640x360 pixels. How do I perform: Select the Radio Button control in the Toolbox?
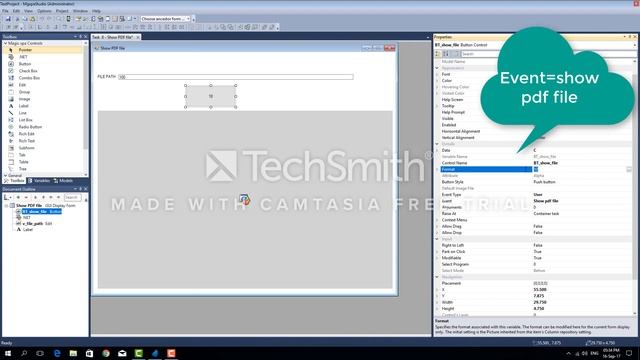pyautogui.click(x=30, y=127)
